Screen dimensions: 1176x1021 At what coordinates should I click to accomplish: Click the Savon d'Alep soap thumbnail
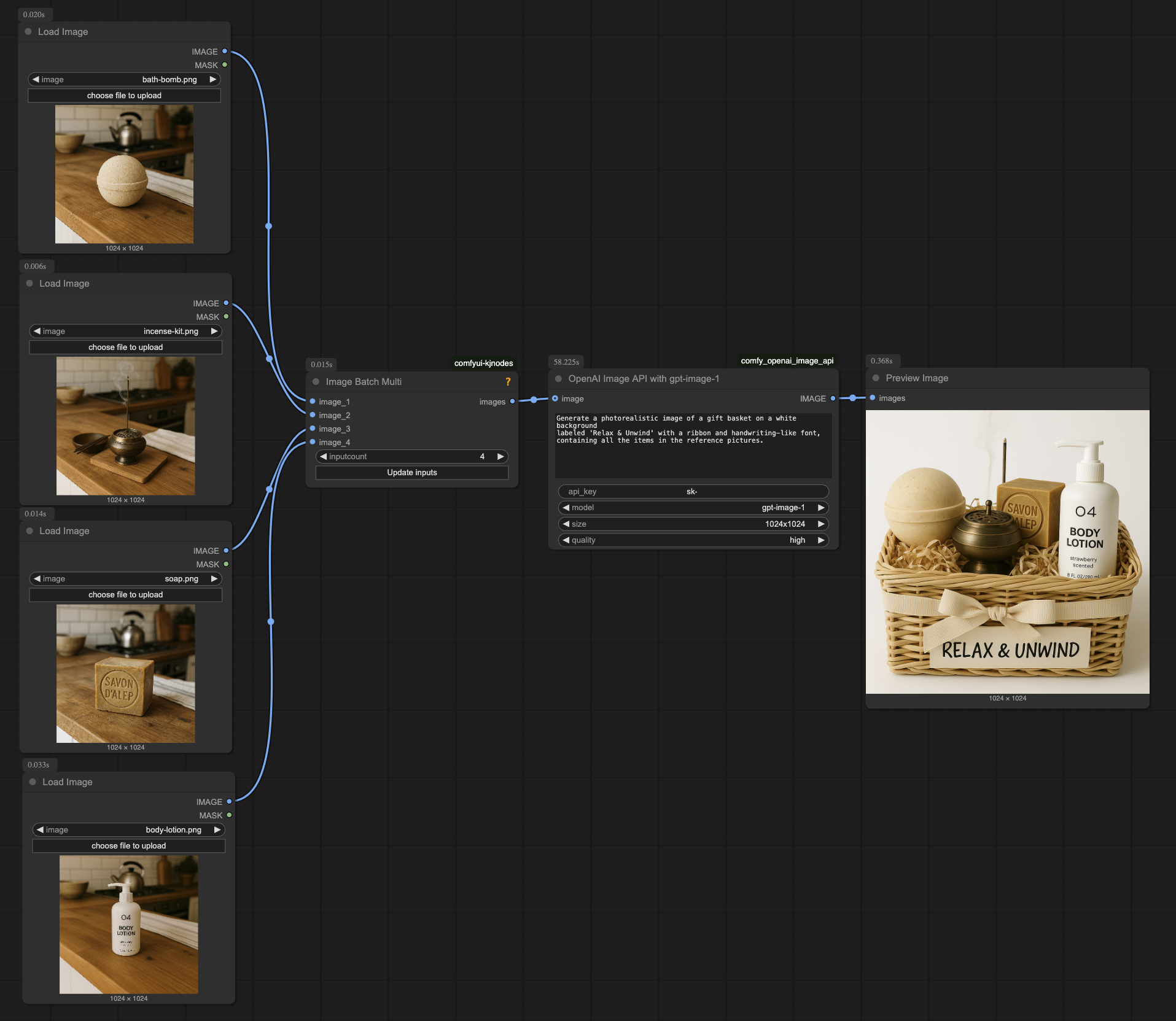[125, 674]
